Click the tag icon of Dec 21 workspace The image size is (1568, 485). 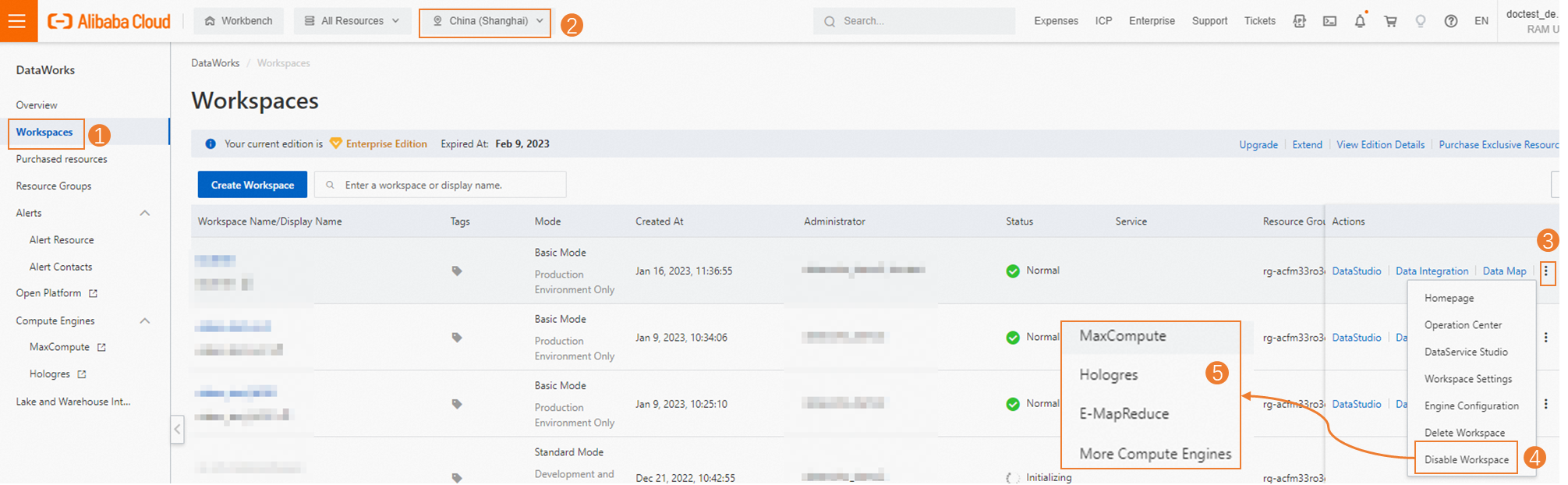pyautogui.click(x=457, y=477)
